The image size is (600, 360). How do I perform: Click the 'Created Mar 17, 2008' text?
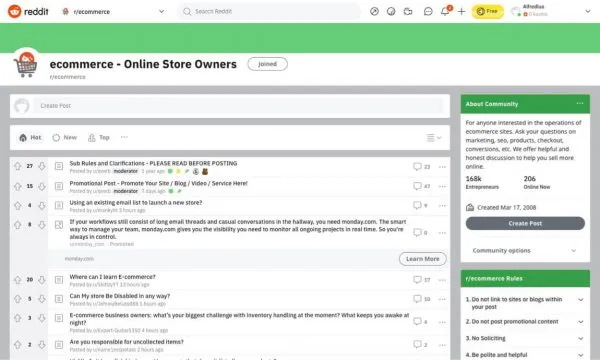pyautogui.click(x=506, y=207)
